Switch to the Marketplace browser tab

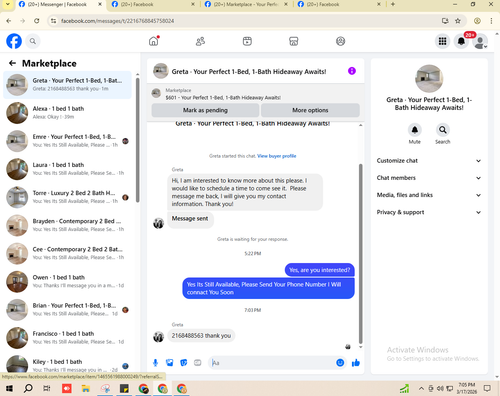coord(245,5)
